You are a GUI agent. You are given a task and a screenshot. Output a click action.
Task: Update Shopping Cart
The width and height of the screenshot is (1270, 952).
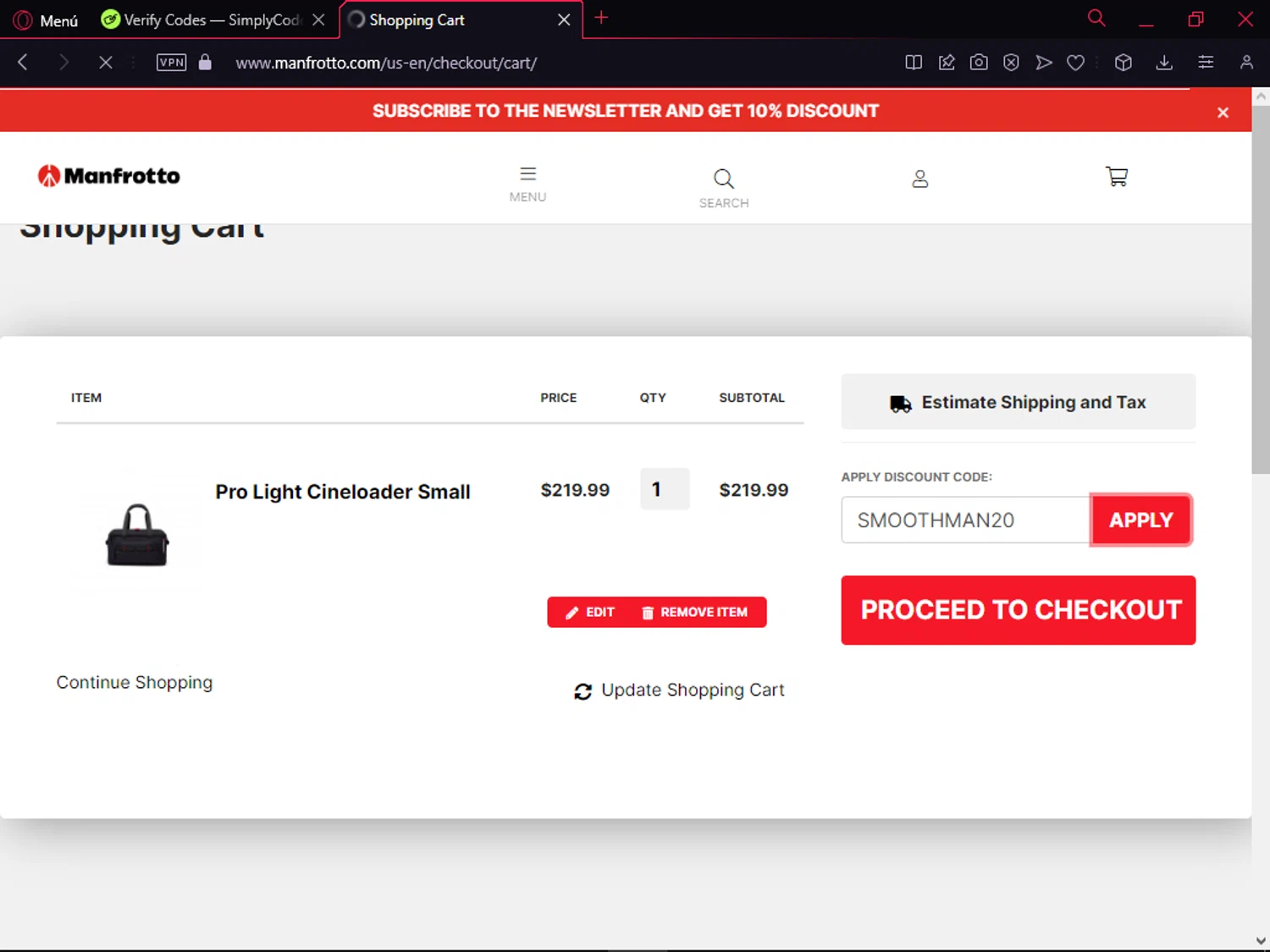pyautogui.click(x=679, y=691)
